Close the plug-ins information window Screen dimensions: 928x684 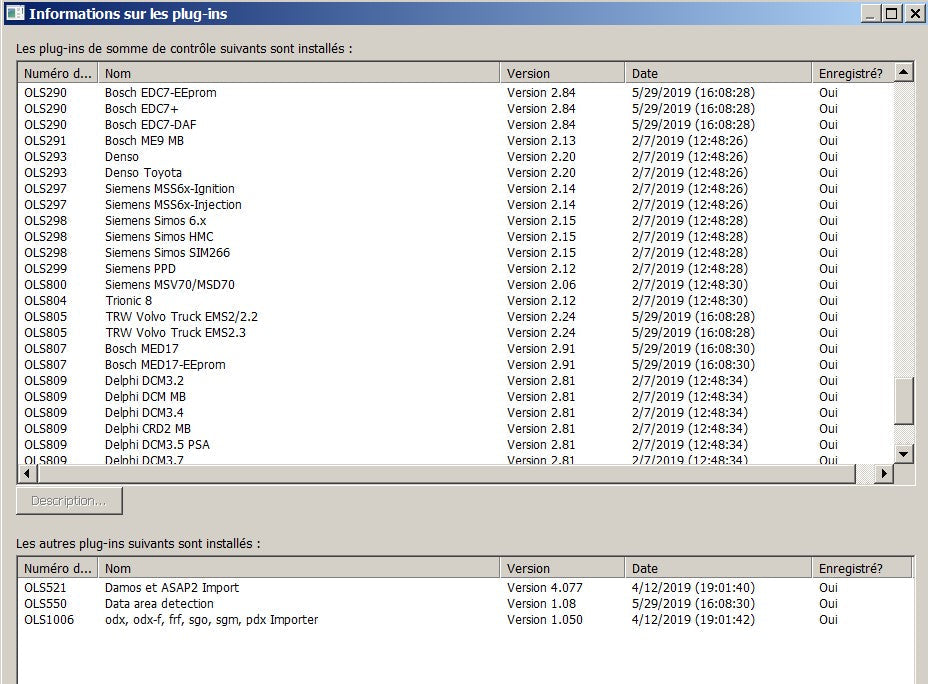914,13
